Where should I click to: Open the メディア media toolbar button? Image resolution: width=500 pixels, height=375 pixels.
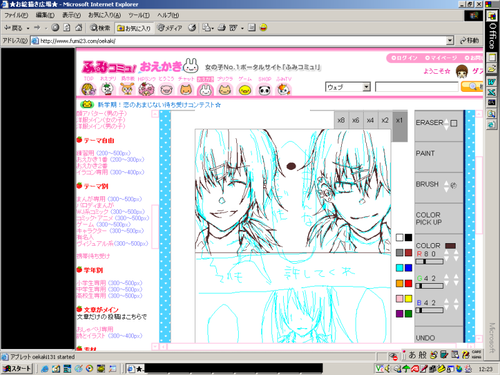(x=170, y=28)
